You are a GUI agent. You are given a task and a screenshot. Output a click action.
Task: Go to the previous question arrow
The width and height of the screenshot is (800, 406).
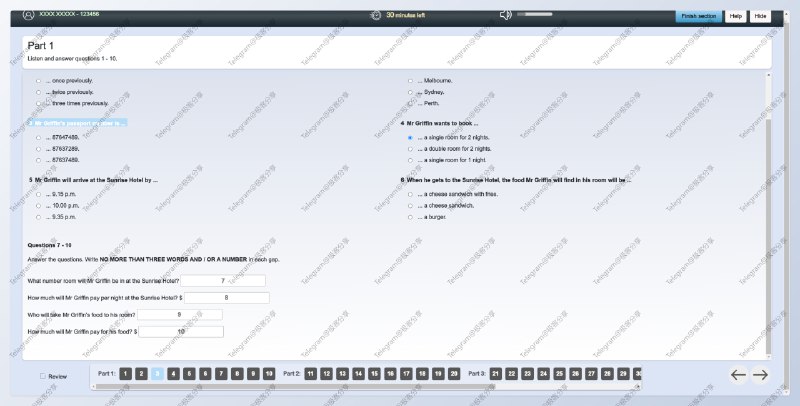[x=738, y=375]
